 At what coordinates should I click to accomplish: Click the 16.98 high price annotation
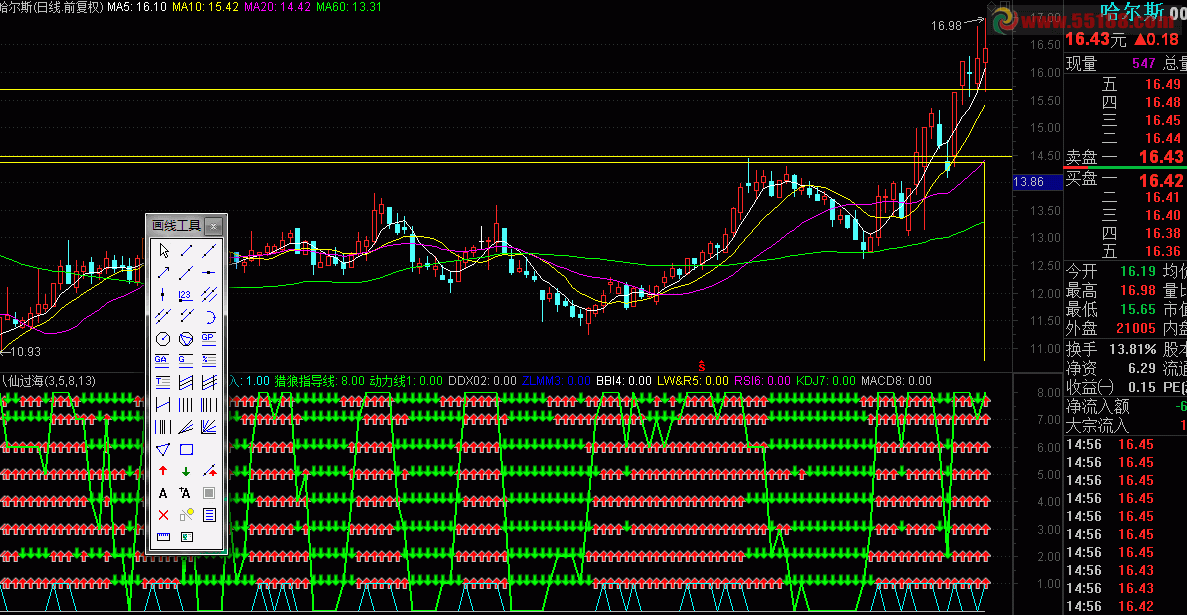click(946, 26)
